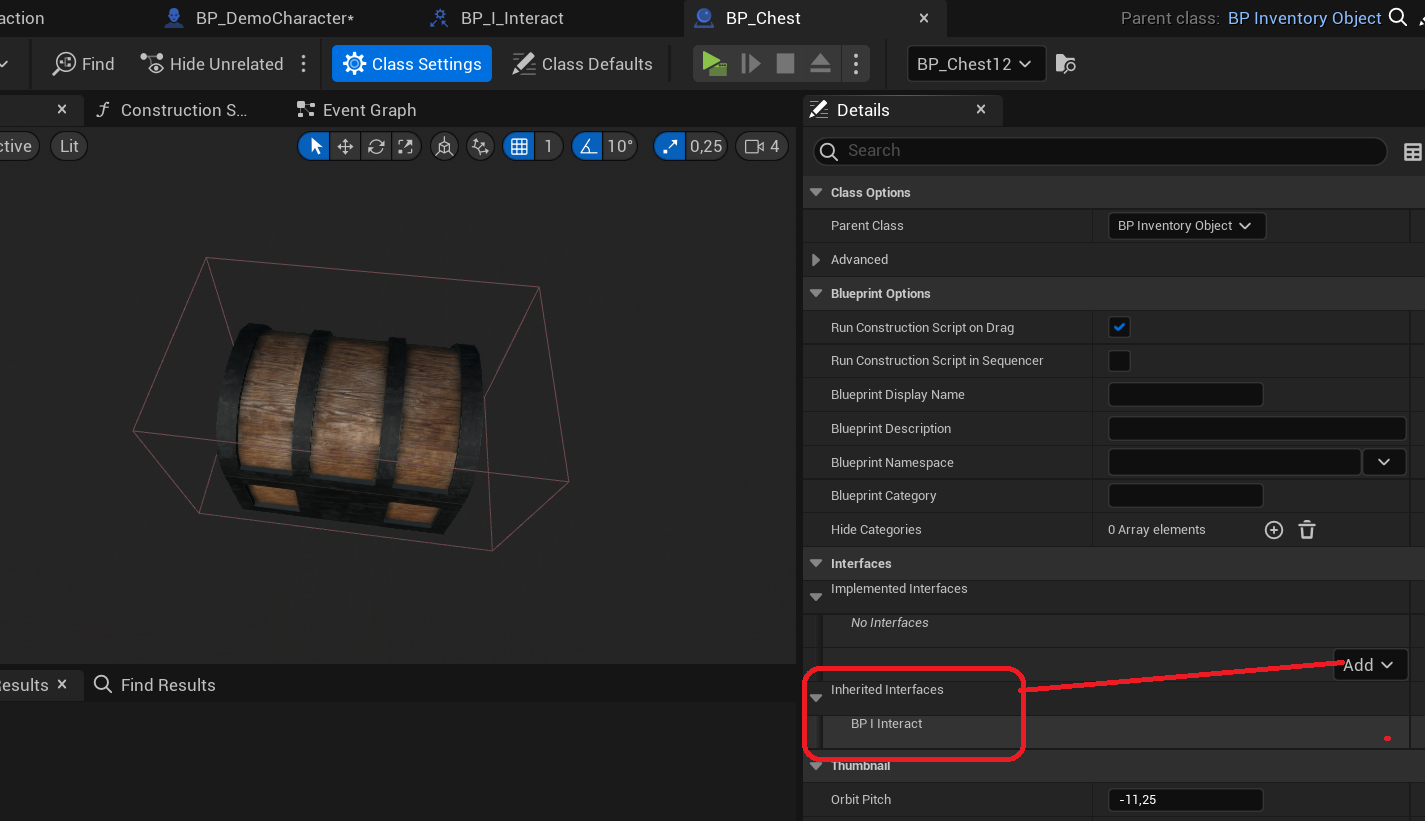Select the rotate tool in viewport toolbar

click(375, 147)
